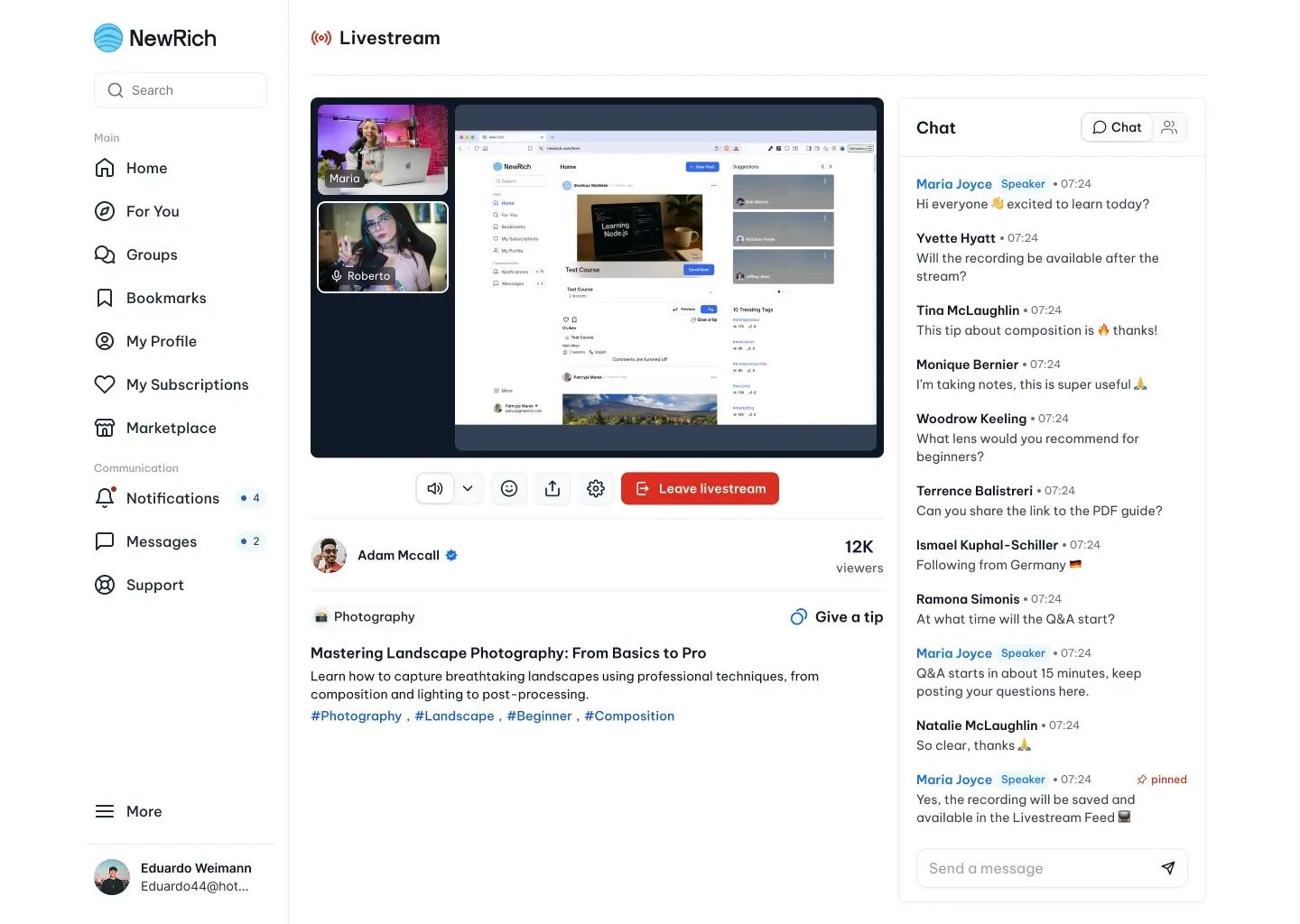Open livestream settings gear
Image resolution: width=1300 pixels, height=924 pixels.
[x=596, y=488]
